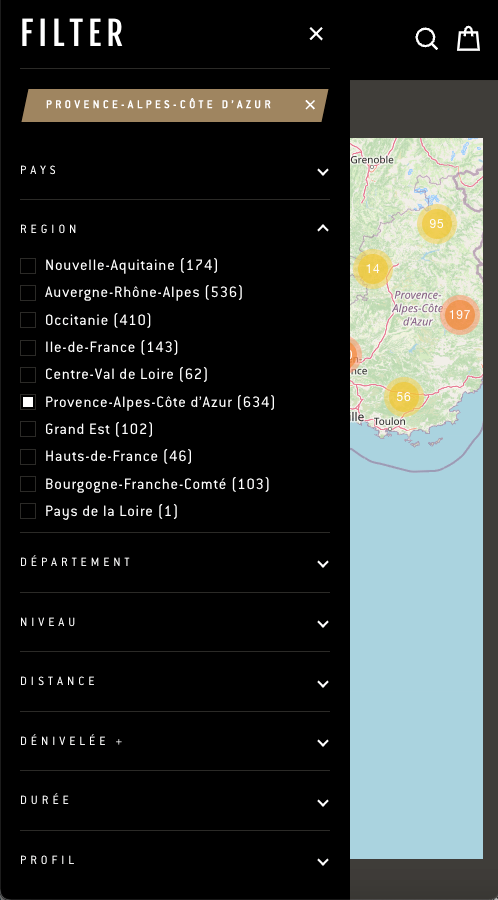Close the Filter panel with X icon
The height and width of the screenshot is (900, 498).
tap(316, 34)
